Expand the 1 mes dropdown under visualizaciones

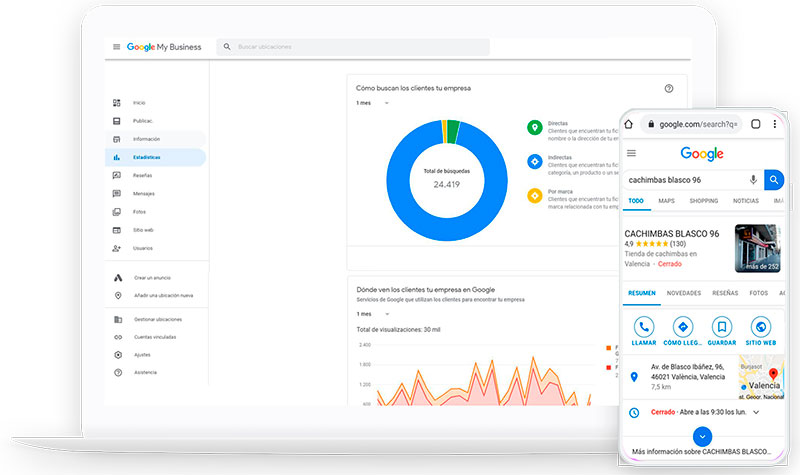373,314
